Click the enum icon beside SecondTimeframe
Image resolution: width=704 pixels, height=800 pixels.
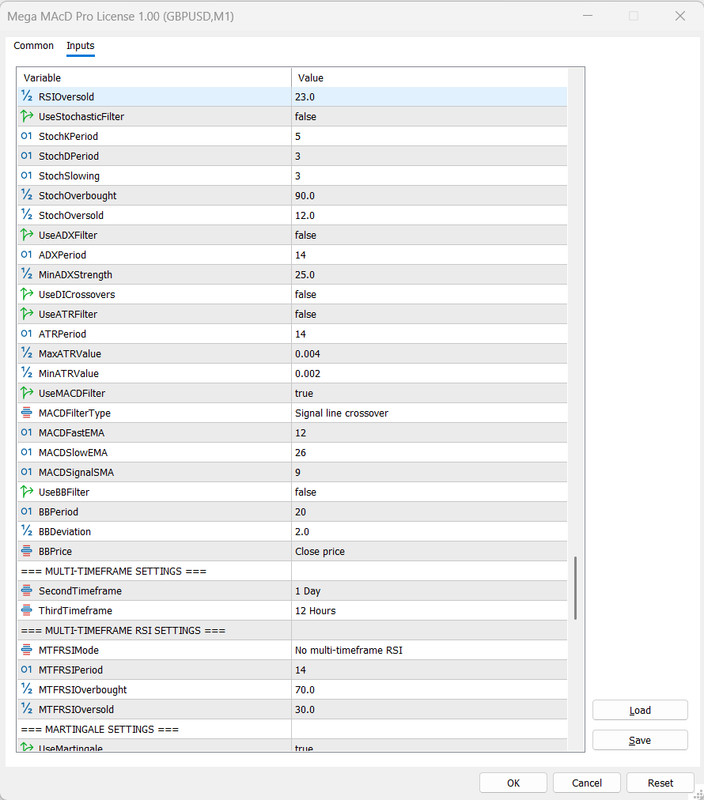27,591
